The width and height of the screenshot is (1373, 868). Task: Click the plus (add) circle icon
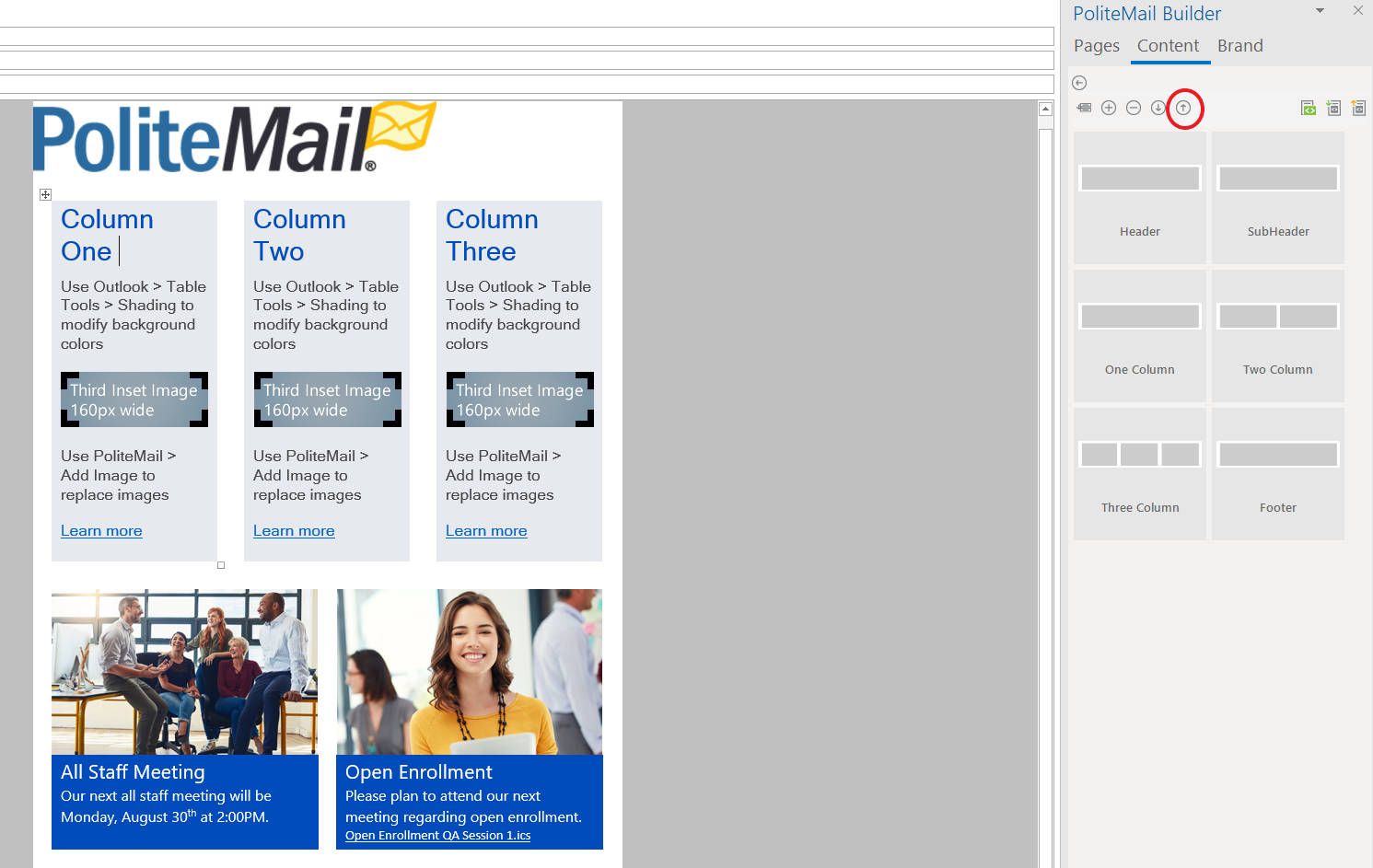click(x=1109, y=108)
